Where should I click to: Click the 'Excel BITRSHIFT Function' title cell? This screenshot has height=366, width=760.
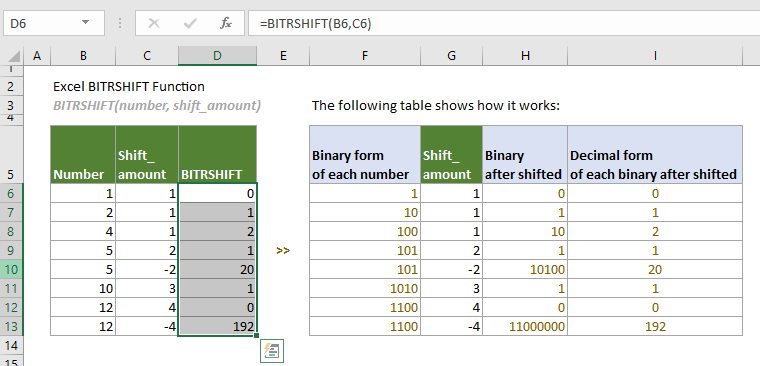click(x=128, y=87)
